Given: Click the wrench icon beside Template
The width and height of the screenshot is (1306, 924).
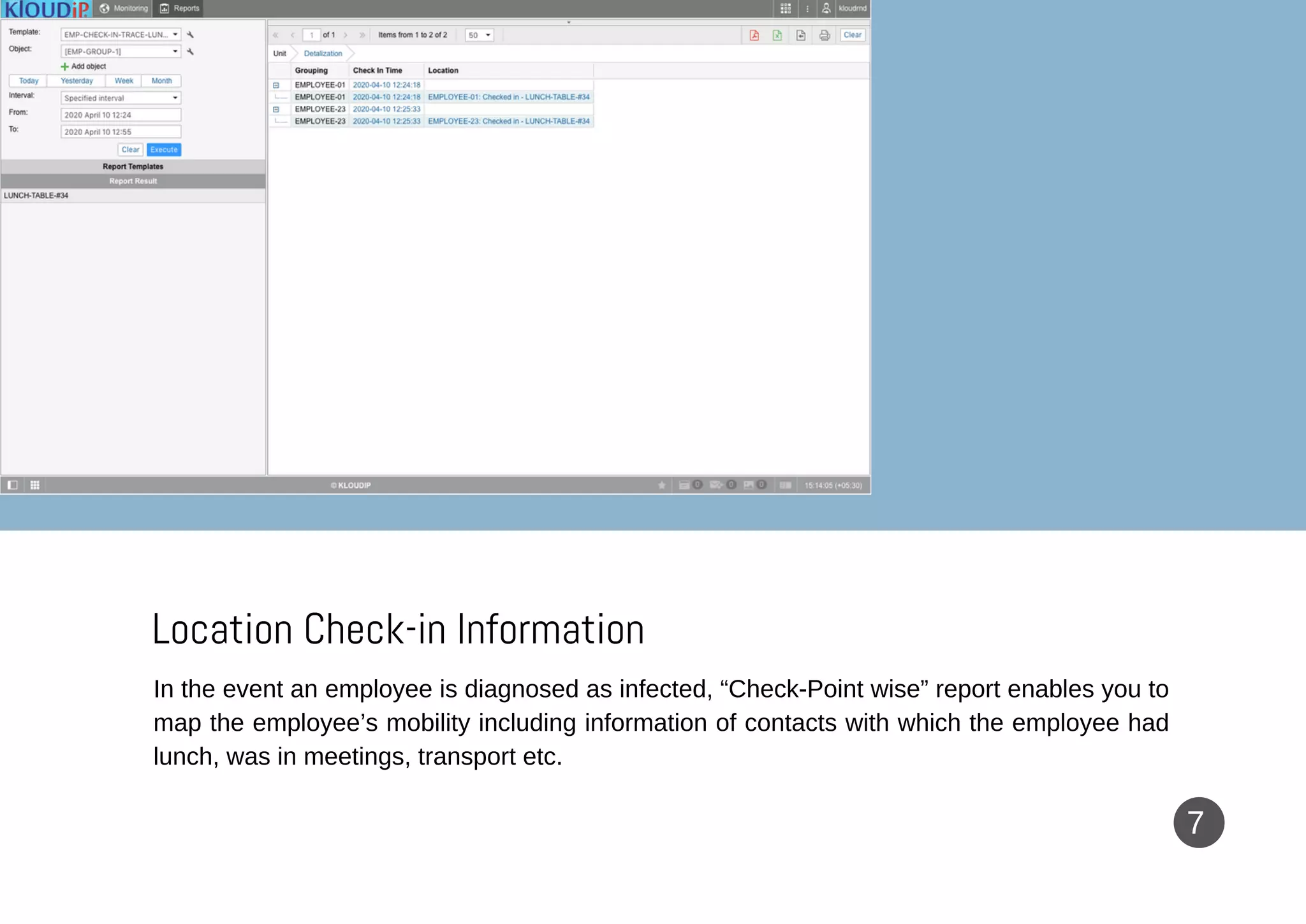Looking at the screenshot, I should pos(190,34).
